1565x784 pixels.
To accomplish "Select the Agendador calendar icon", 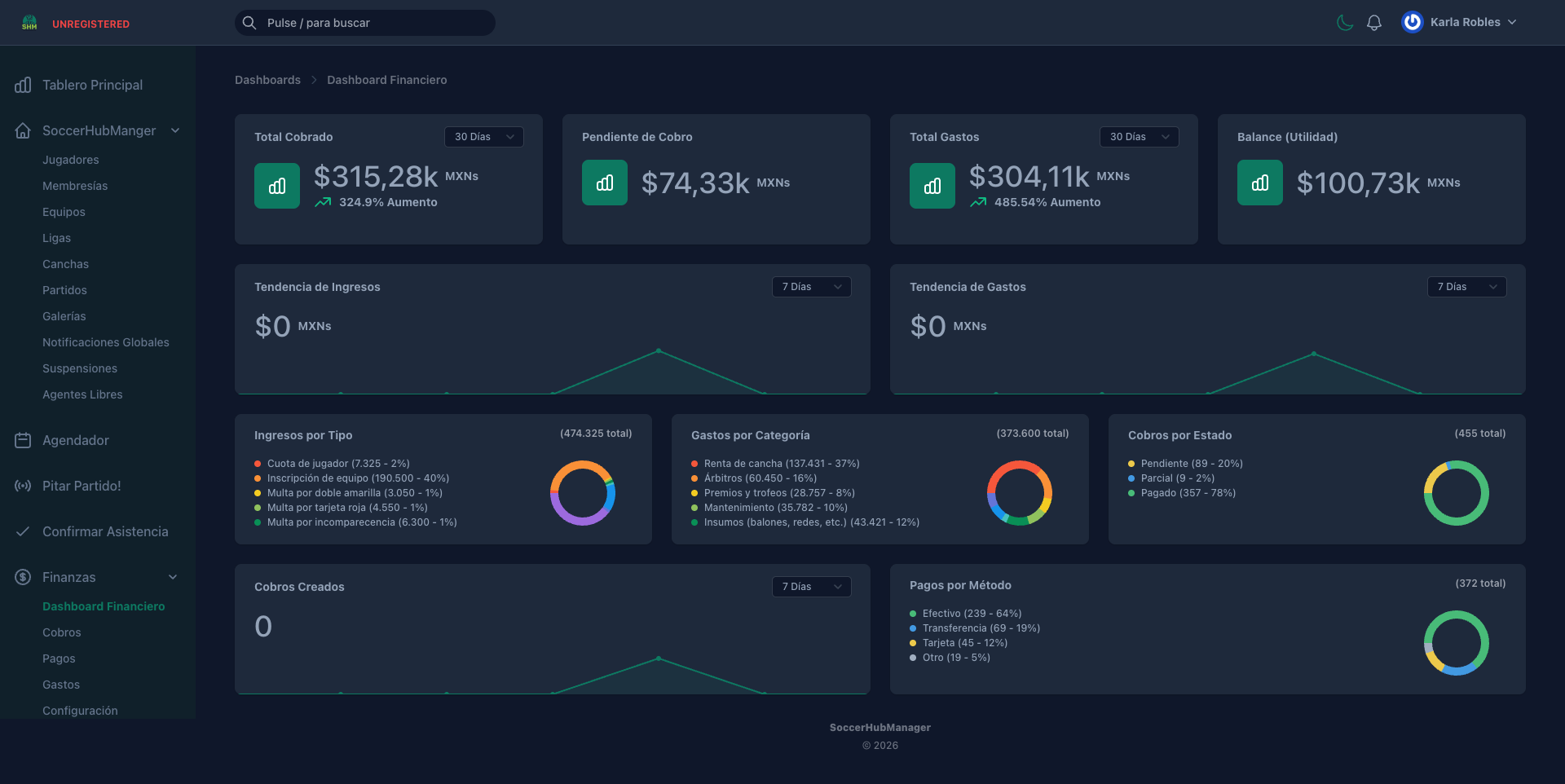I will coord(21,440).
